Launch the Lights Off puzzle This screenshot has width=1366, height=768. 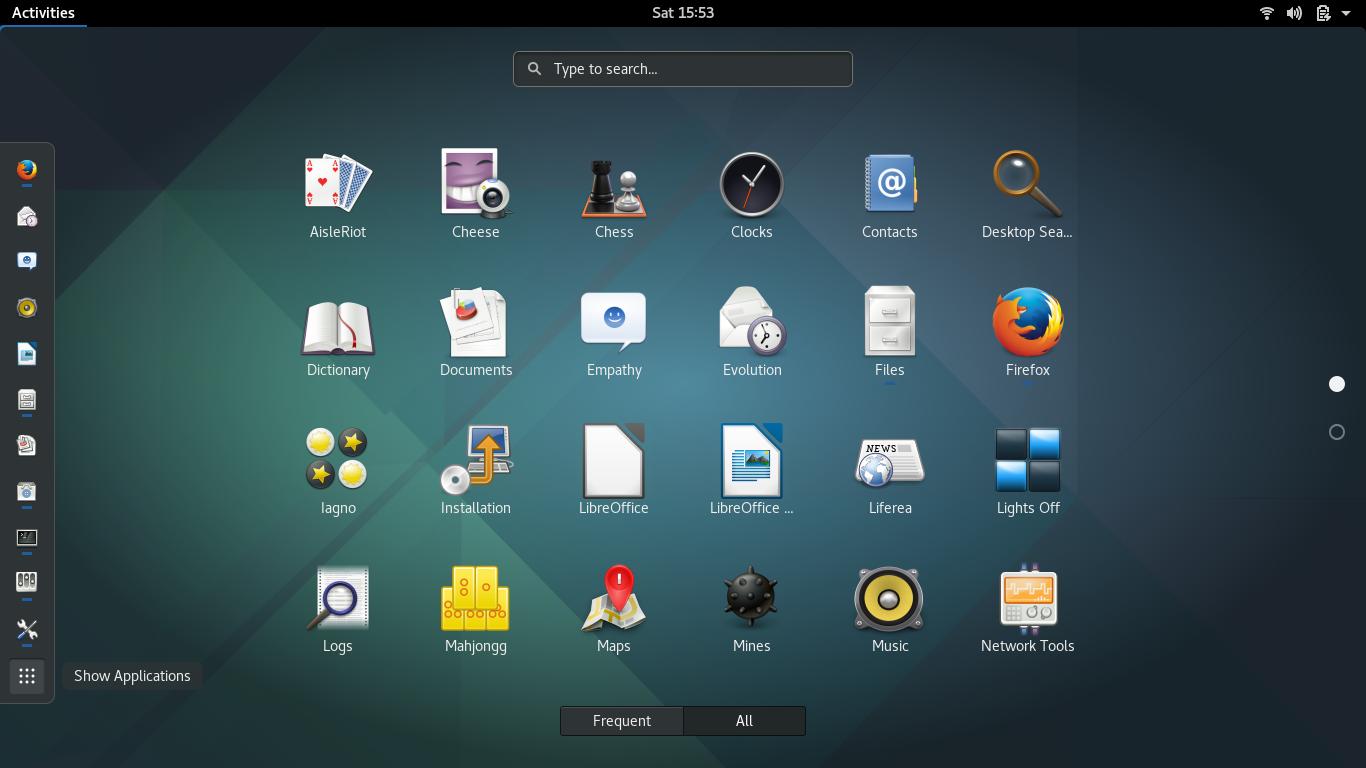[x=1028, y=469]
